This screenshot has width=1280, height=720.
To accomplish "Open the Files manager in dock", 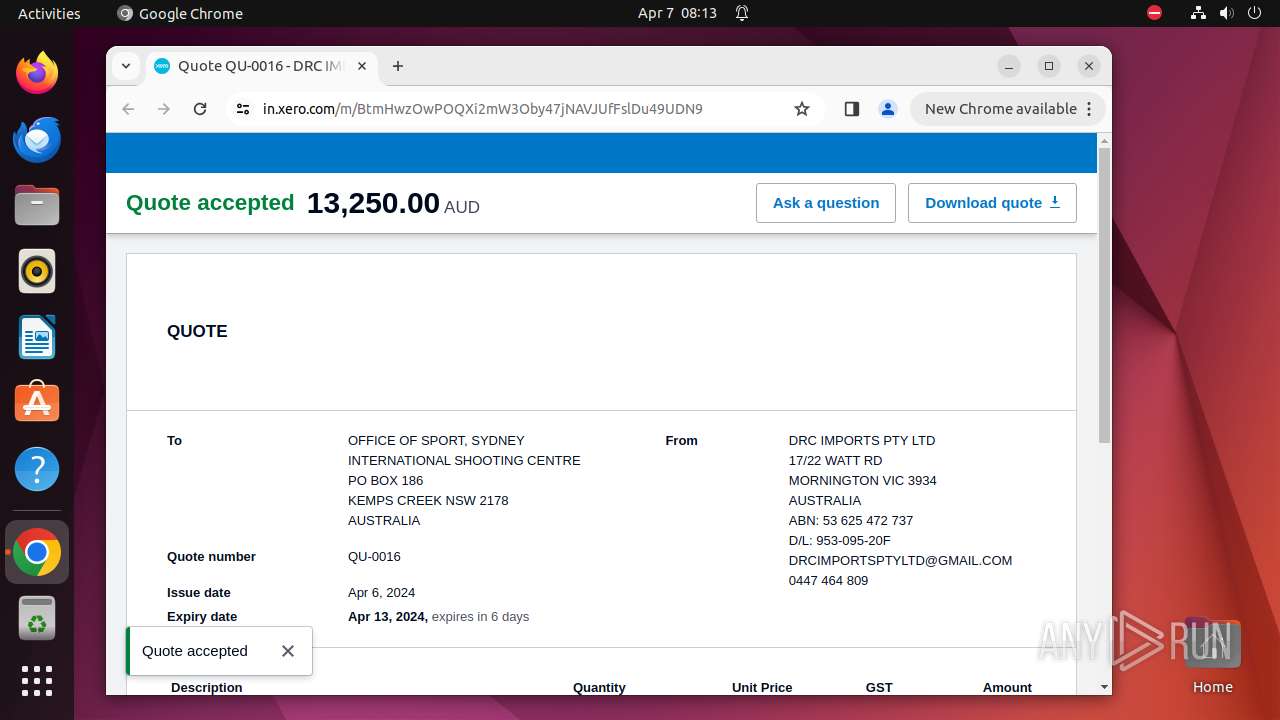I will pyautogui.click(x=37, y=205).
